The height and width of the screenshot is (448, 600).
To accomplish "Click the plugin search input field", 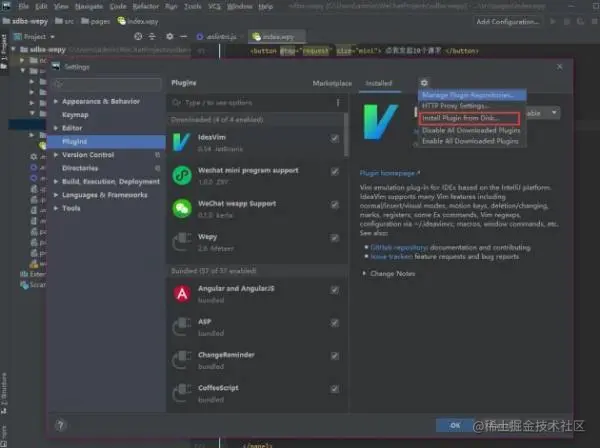I will point(251,103).
